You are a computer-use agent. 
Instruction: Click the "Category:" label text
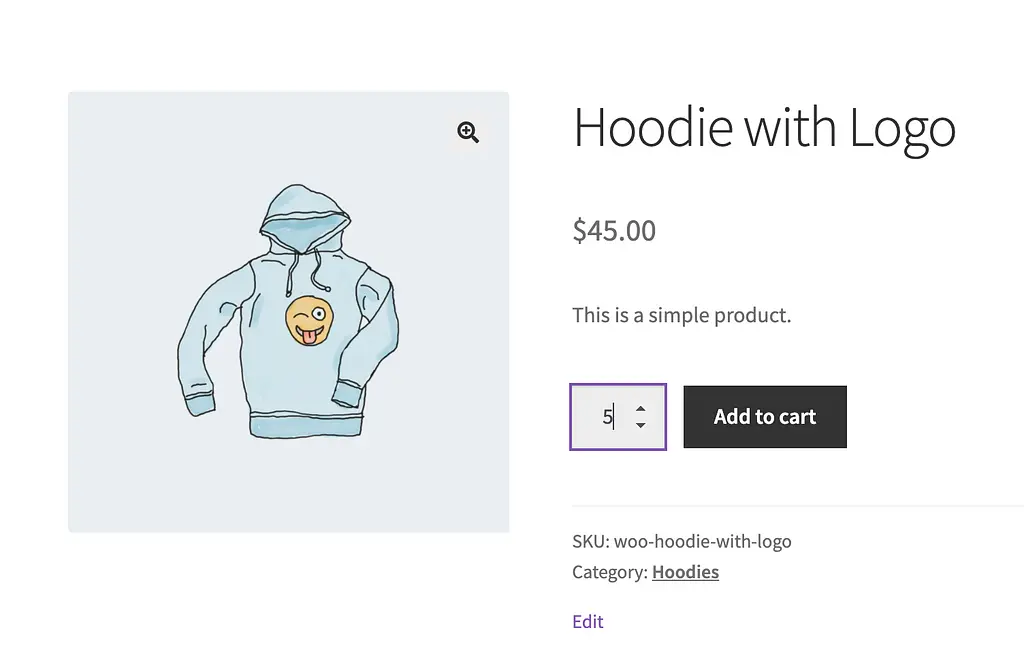point(609,572)
